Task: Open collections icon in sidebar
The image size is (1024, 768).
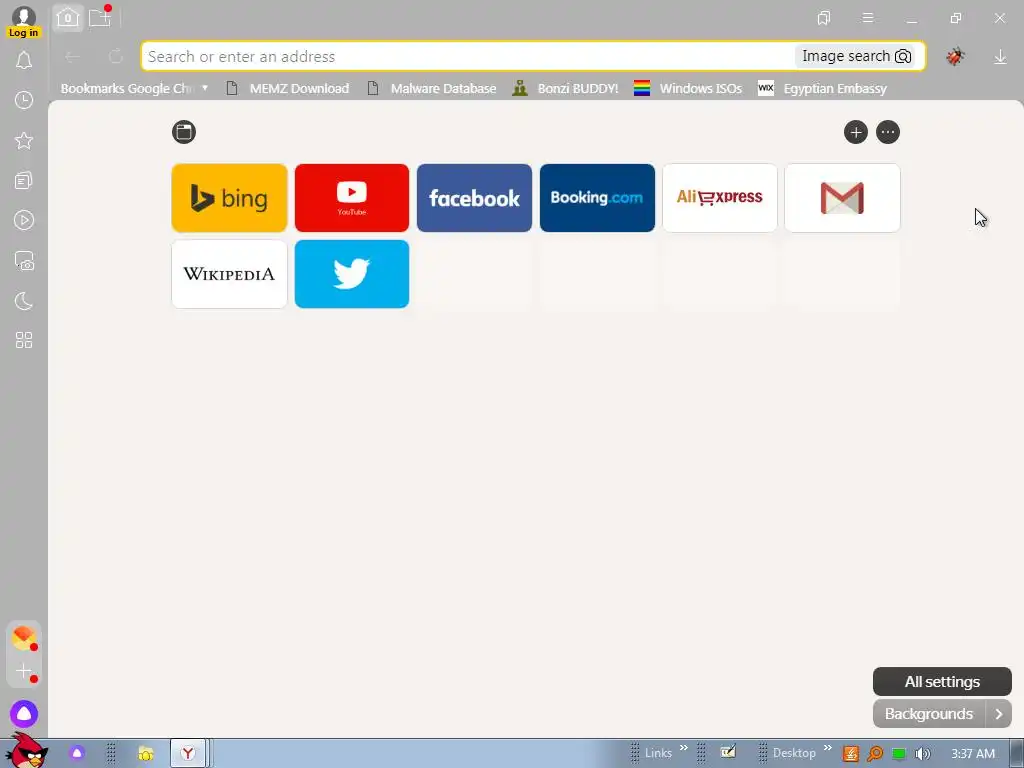Action: click(24, 180)
